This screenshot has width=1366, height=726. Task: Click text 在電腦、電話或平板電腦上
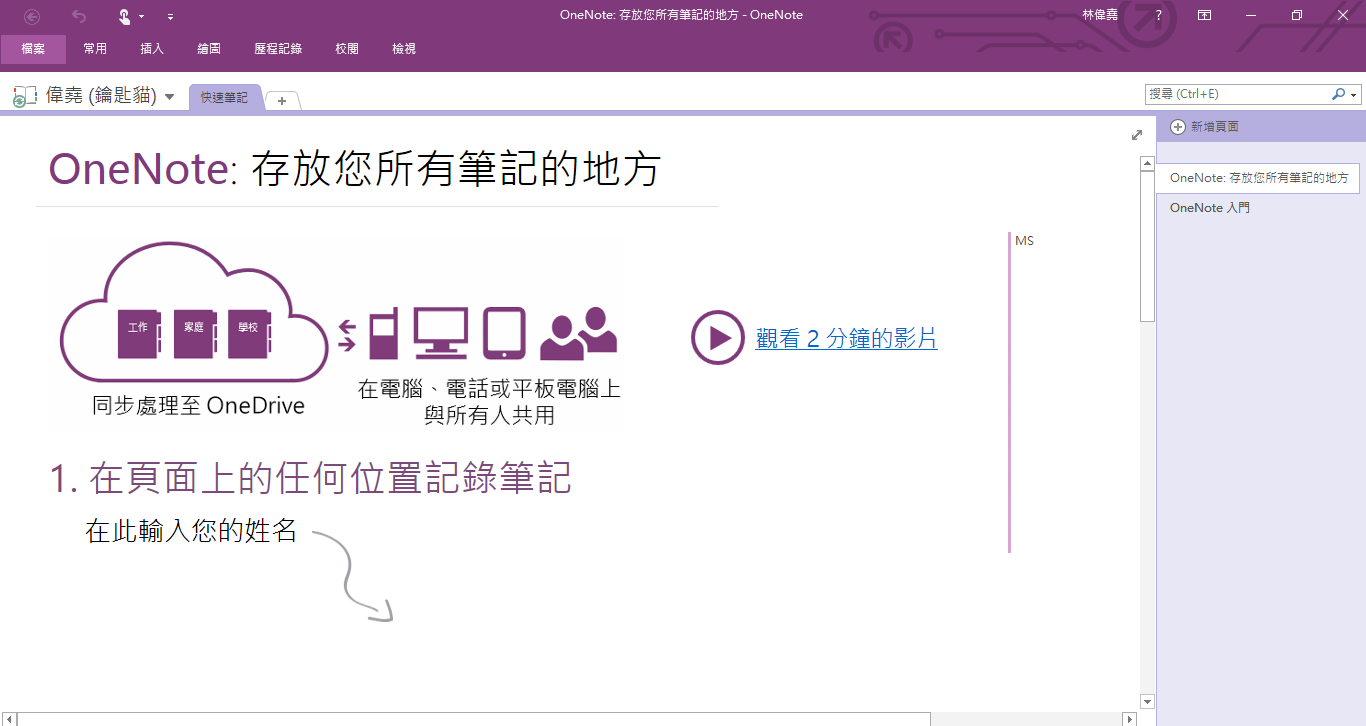click(489, 389)
